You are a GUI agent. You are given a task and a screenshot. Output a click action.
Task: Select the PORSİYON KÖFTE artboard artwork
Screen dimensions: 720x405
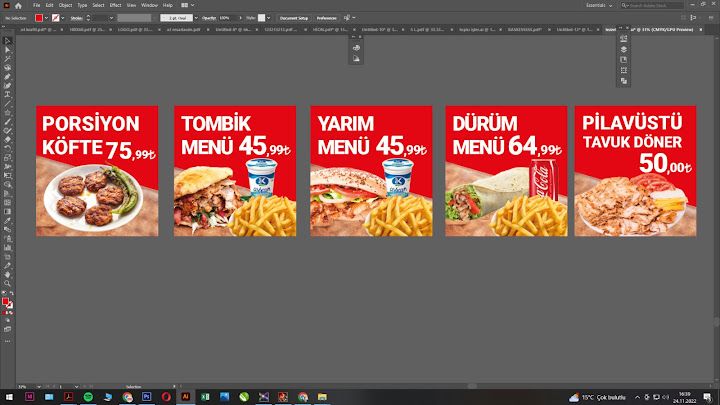97,171
